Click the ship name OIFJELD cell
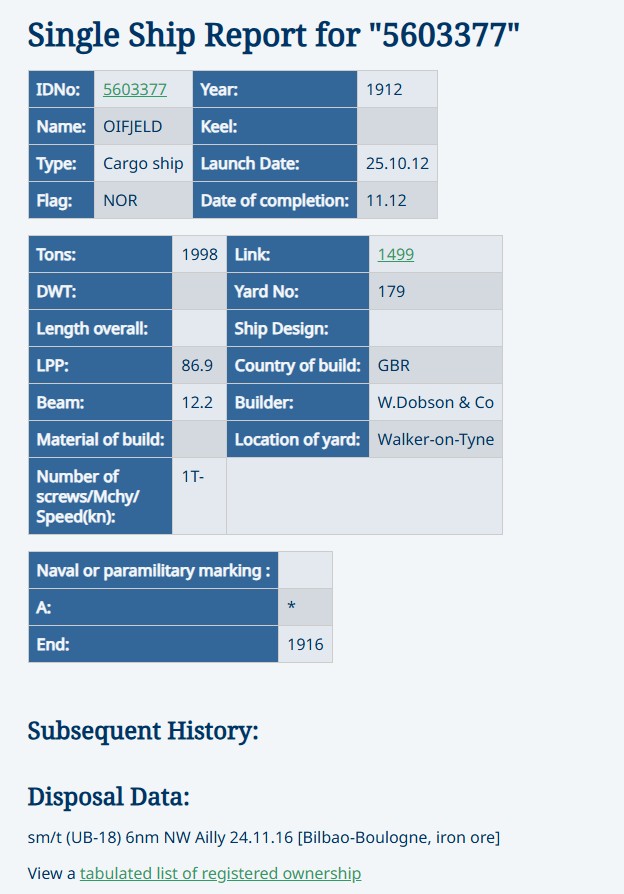This screenshot has width=624, height=894. pos(143,126)
